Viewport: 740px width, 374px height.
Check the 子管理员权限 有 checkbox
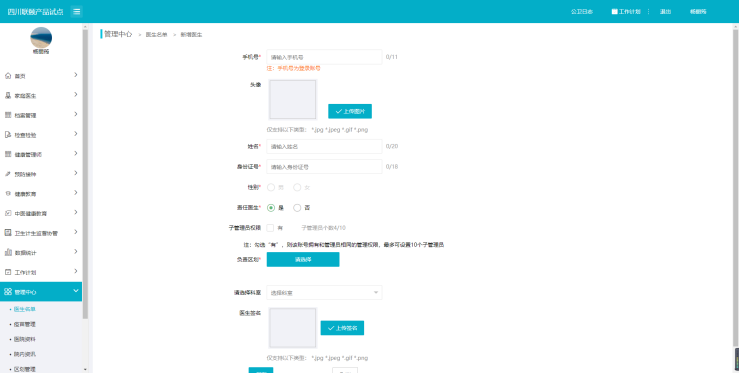[270, 228]
